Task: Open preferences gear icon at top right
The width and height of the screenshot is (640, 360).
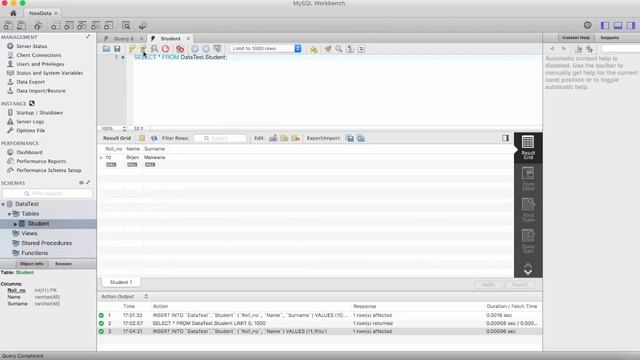Action: click(587, 25)
